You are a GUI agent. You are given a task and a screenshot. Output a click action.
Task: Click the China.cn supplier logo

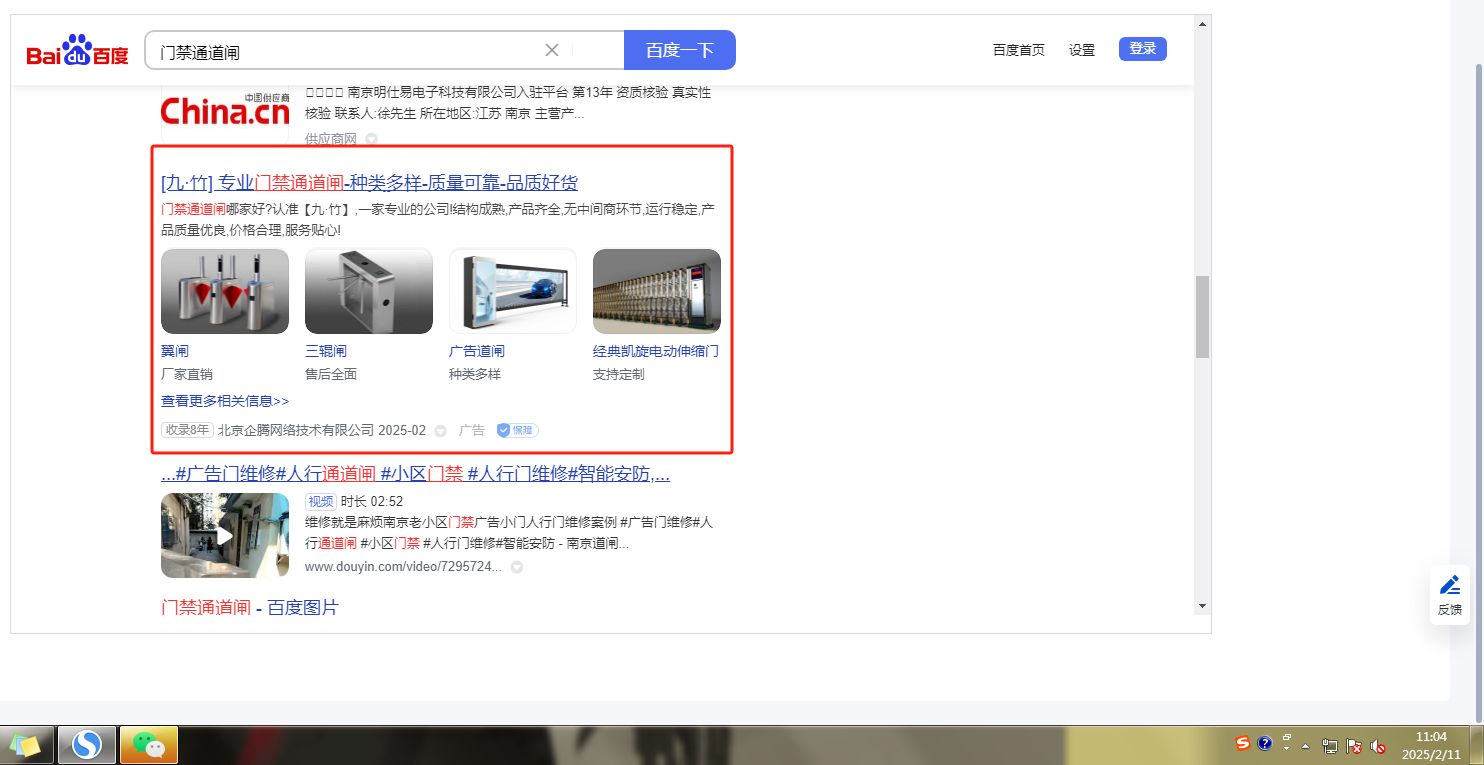[x=225, y=112]
